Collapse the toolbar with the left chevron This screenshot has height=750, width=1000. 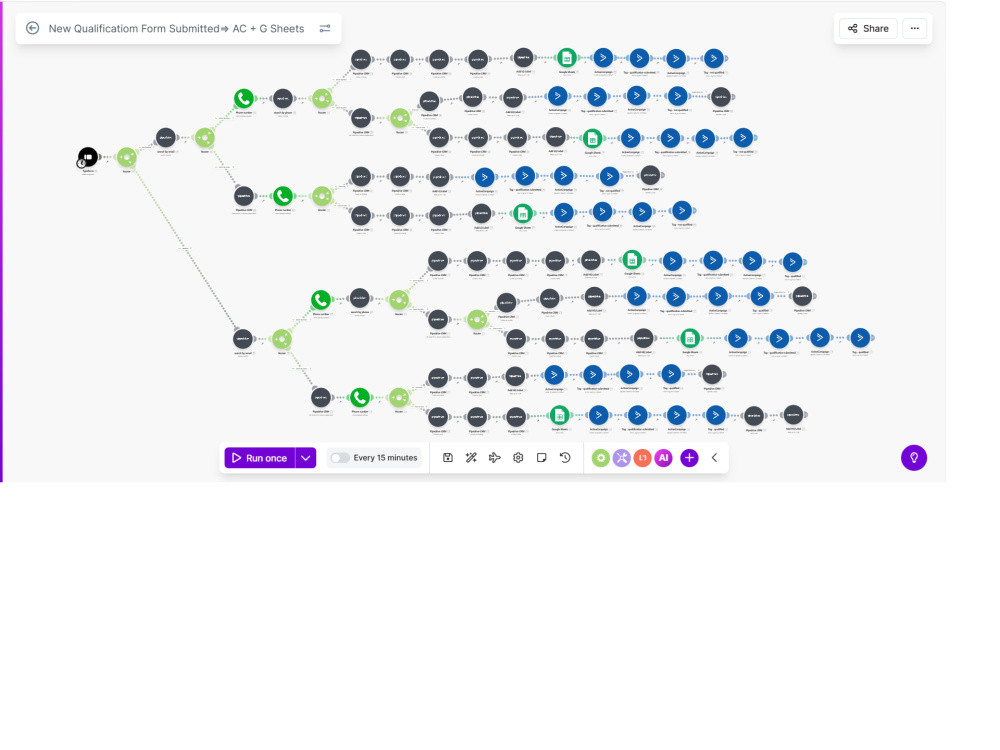(714, 458)
